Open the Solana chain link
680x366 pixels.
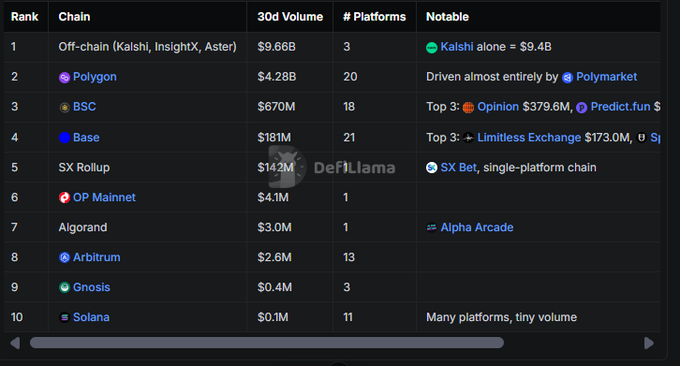click(x=91, y=317)
